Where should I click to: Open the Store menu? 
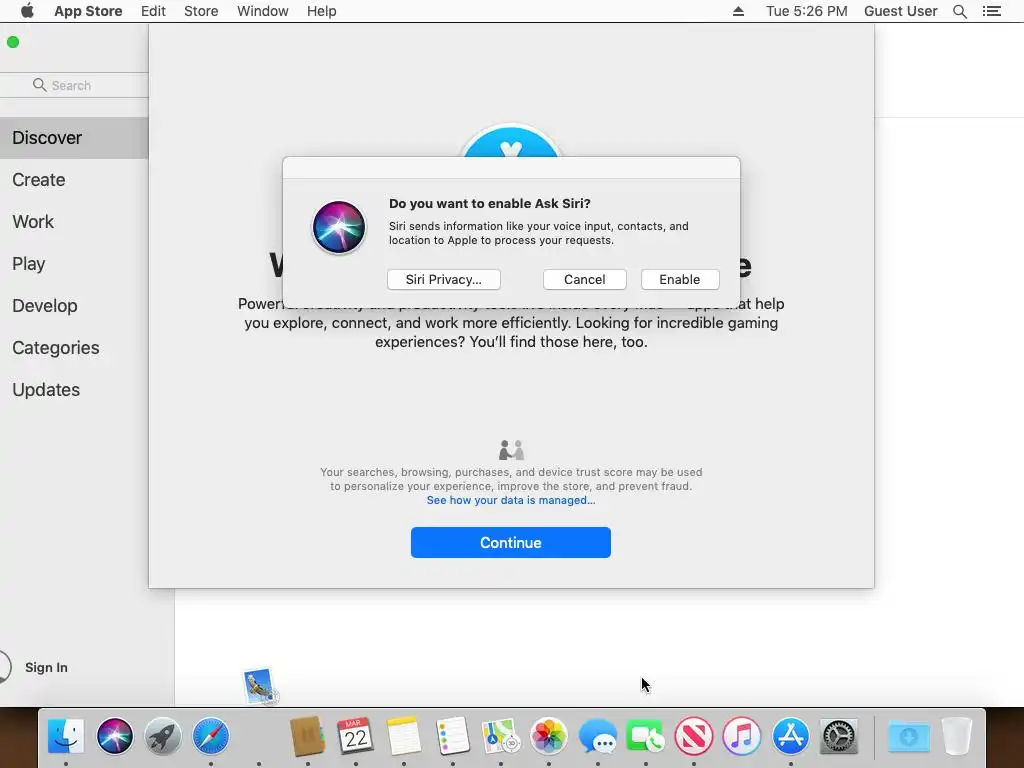tap(201, 11)
